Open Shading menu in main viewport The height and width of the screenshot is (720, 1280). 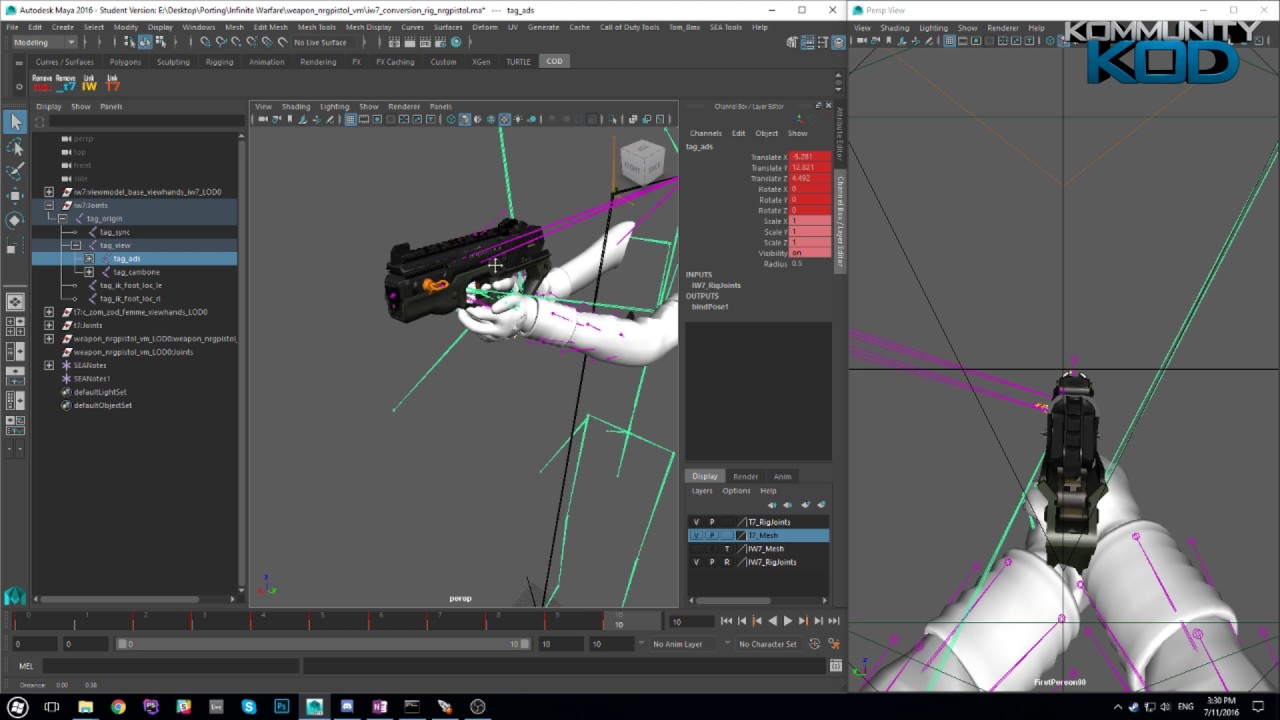click(x=296, y=106)
